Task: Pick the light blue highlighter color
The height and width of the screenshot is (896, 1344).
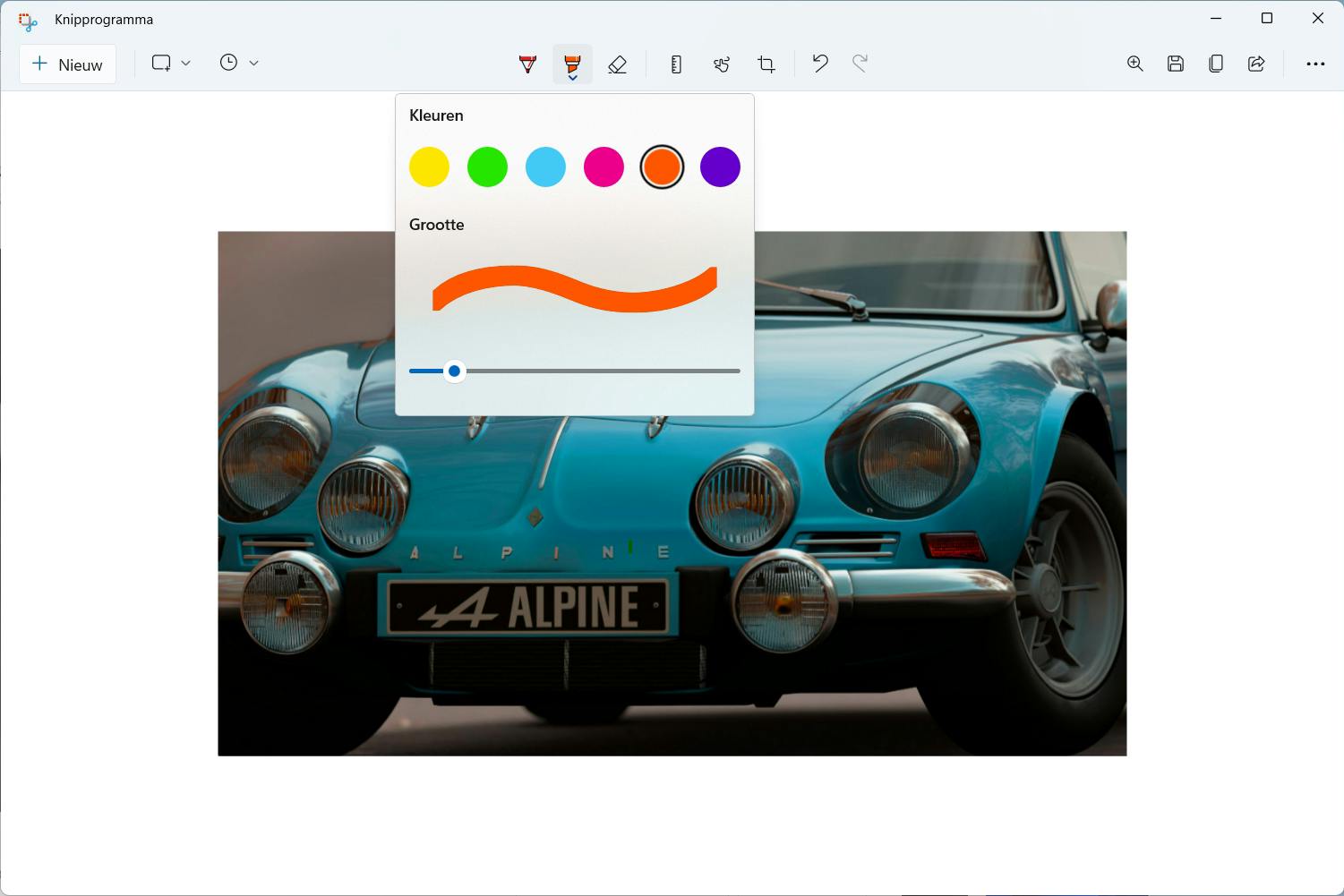Action: pos(545,167)
